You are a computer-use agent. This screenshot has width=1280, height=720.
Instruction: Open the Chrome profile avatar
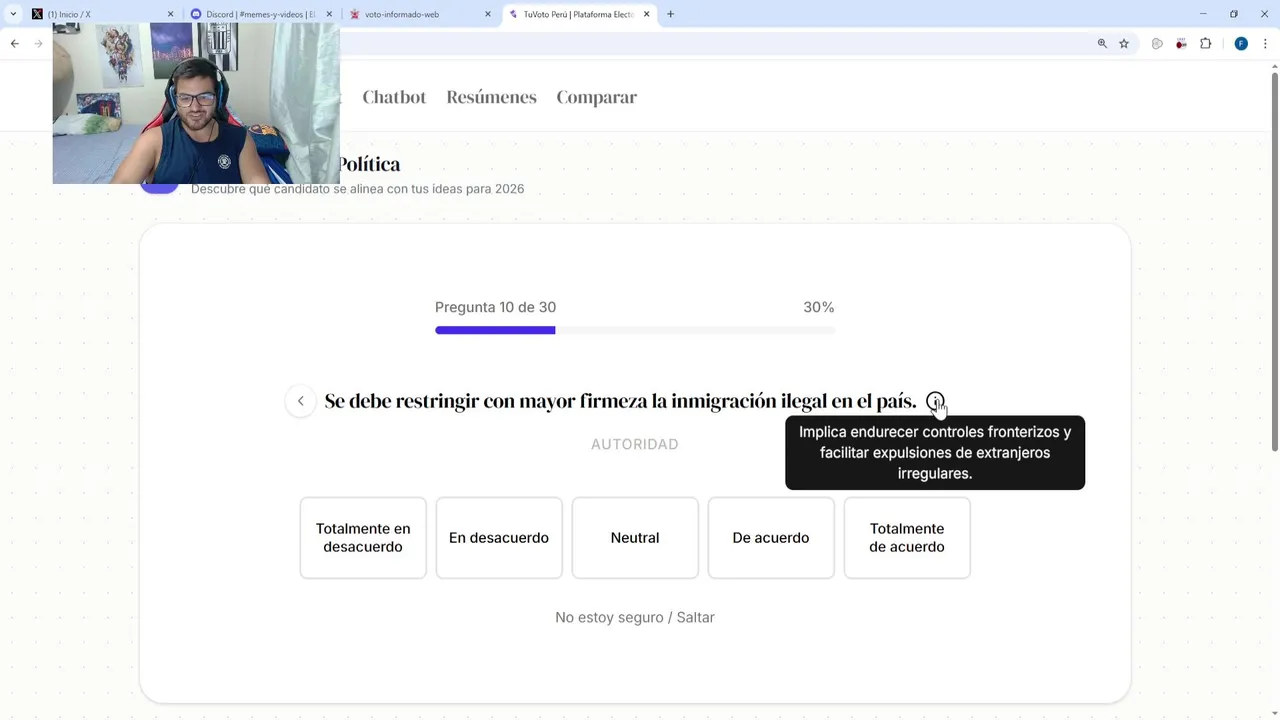[x=1241, y=43]
